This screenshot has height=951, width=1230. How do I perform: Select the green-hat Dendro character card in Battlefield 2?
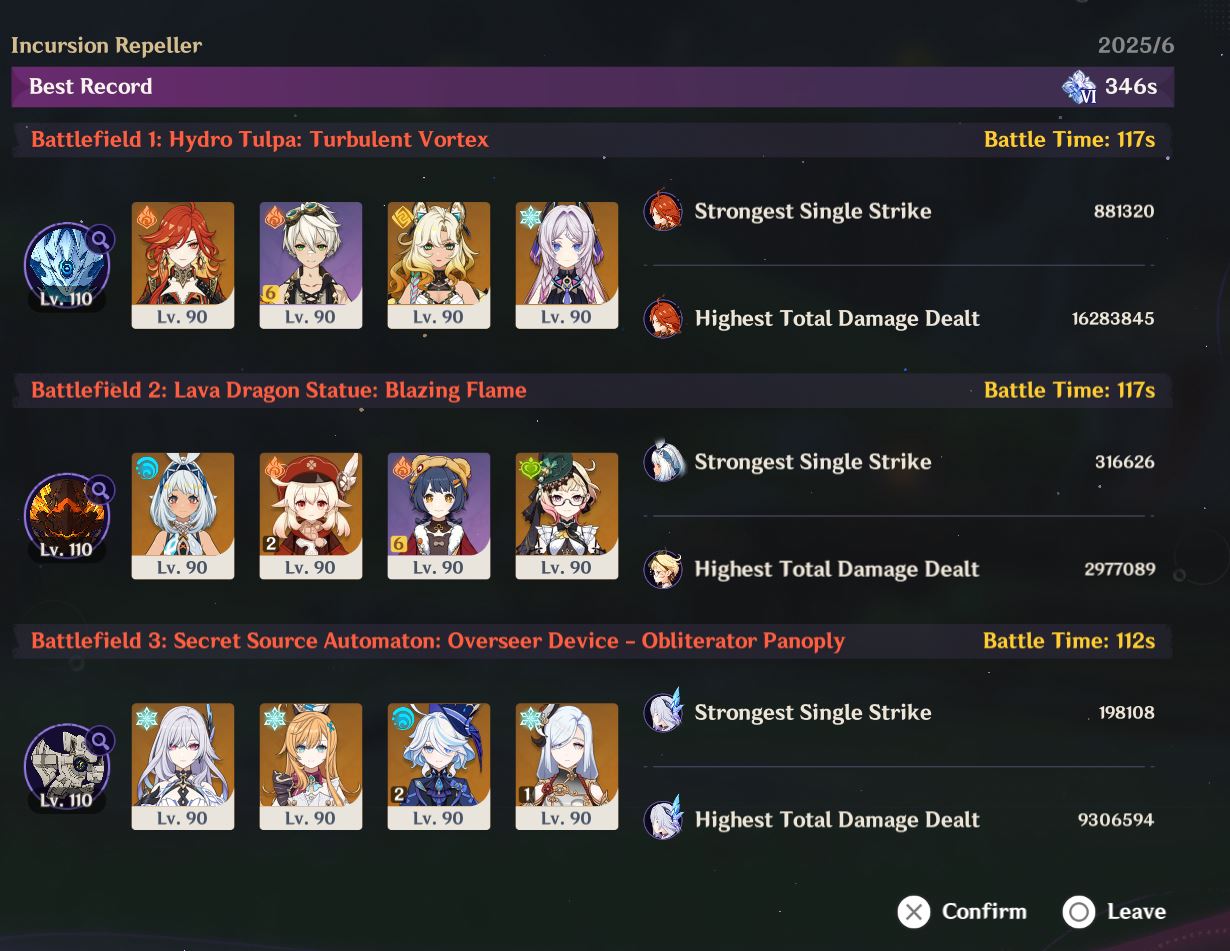(x=567, y=516)
